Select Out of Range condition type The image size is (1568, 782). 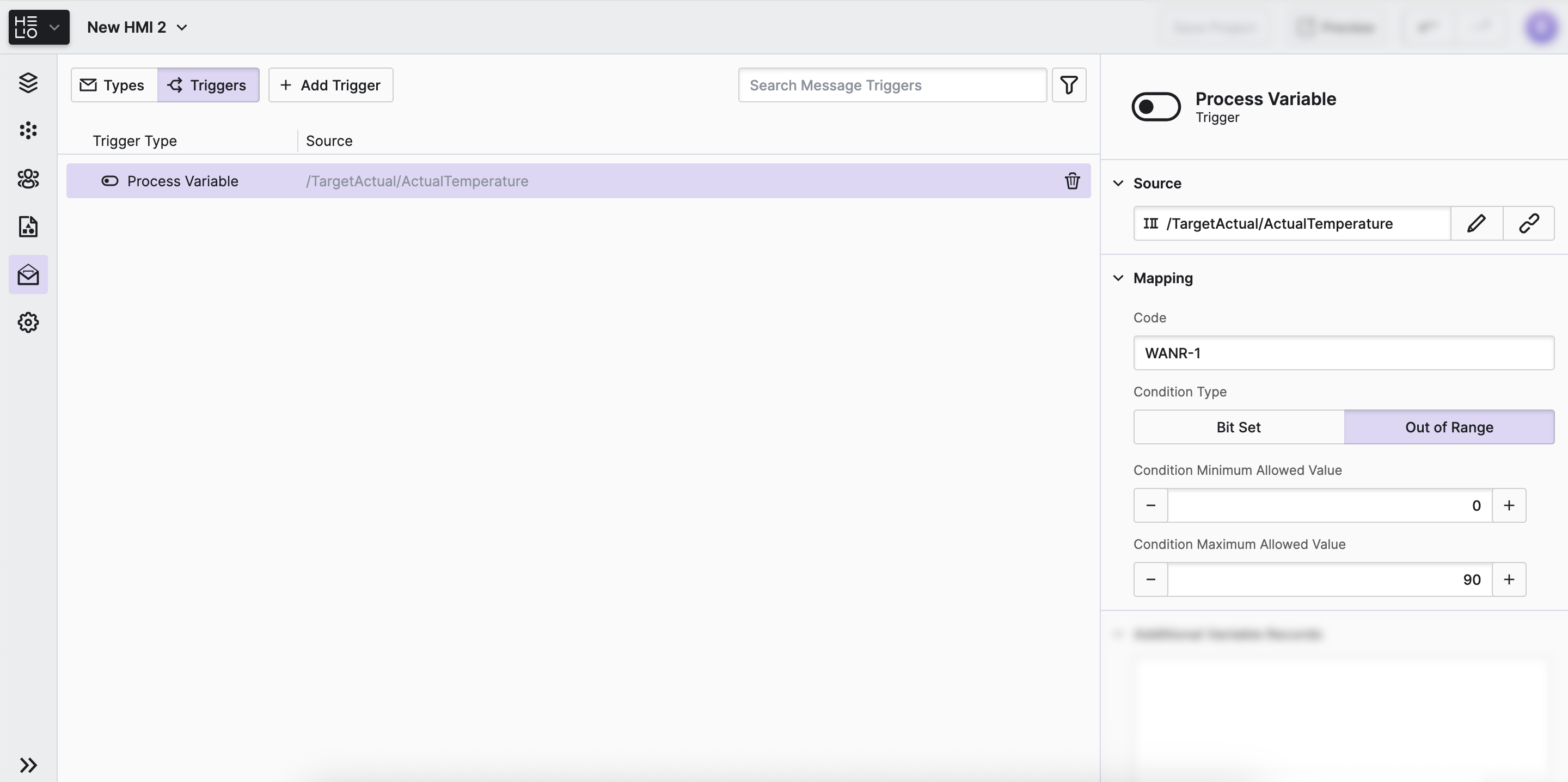click(1449, 427)
